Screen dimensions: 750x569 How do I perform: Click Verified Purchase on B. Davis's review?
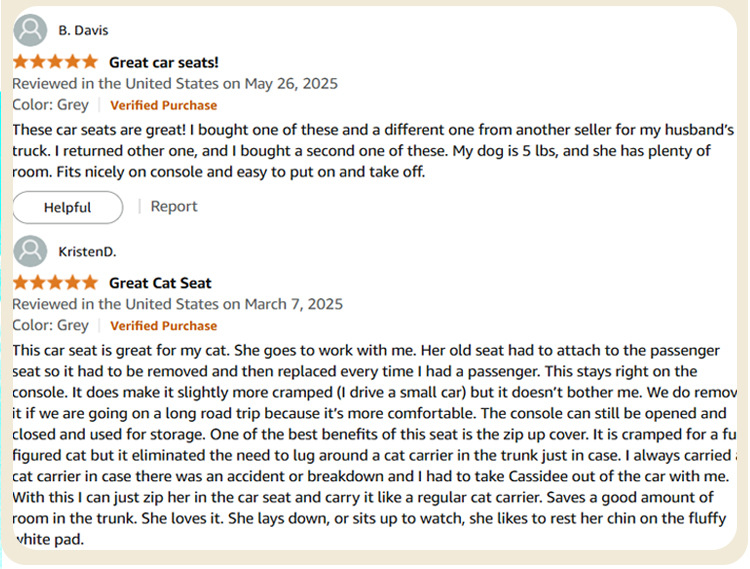163,105
